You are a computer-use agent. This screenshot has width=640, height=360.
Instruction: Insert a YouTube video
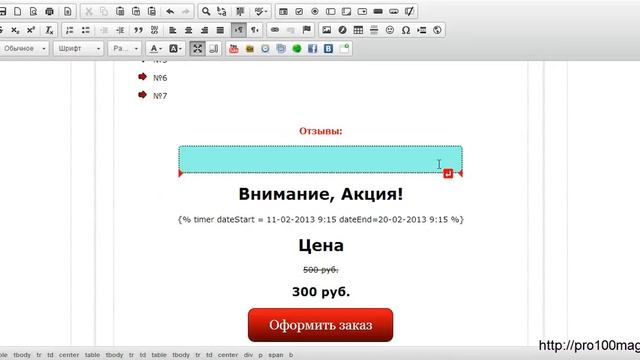coord(233,49)
